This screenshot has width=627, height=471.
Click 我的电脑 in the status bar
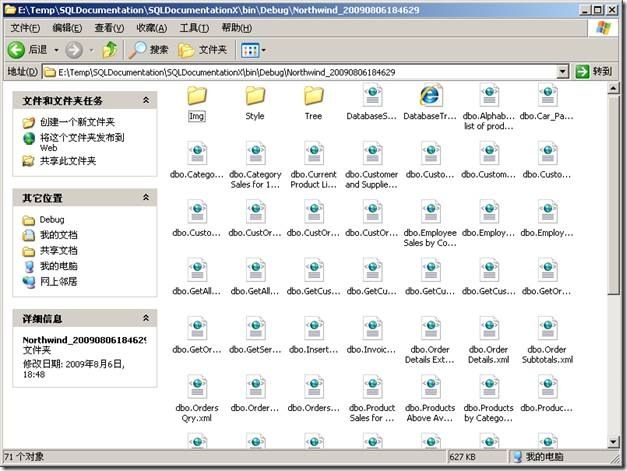point(538,457)
